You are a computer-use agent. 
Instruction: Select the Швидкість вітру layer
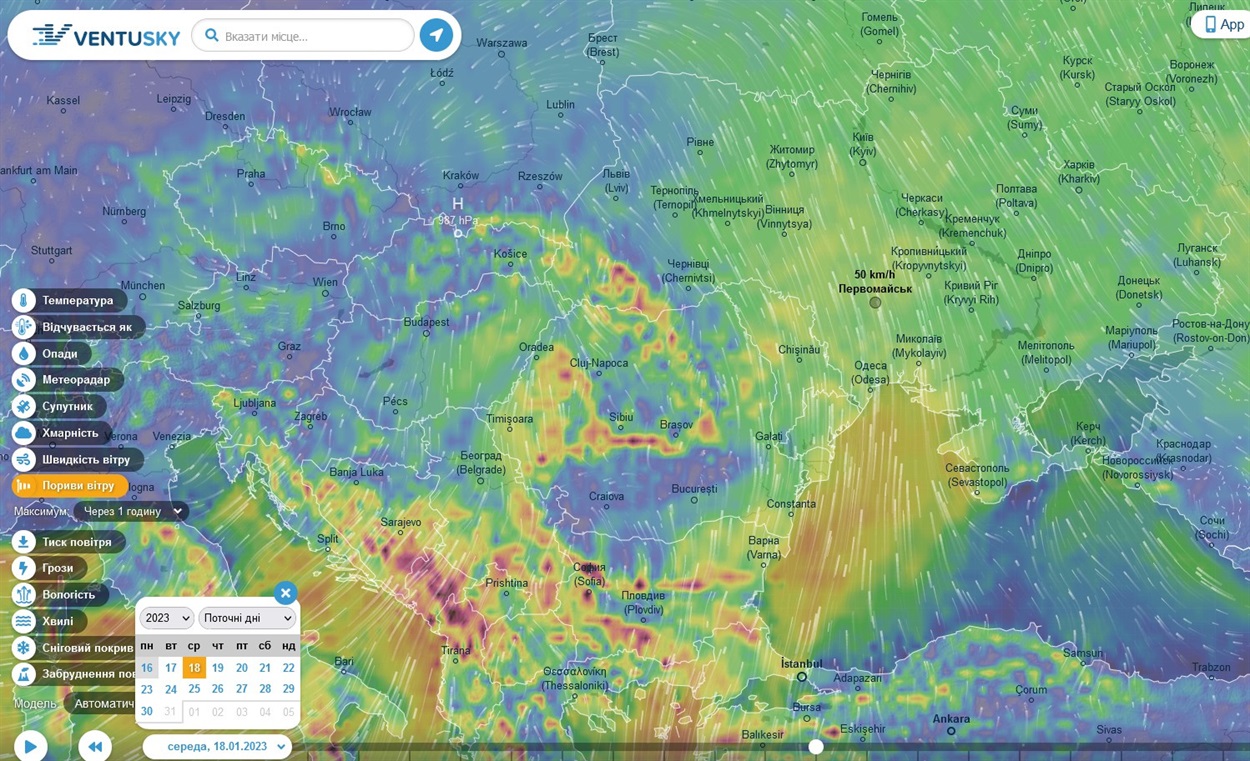coord(78,460)
